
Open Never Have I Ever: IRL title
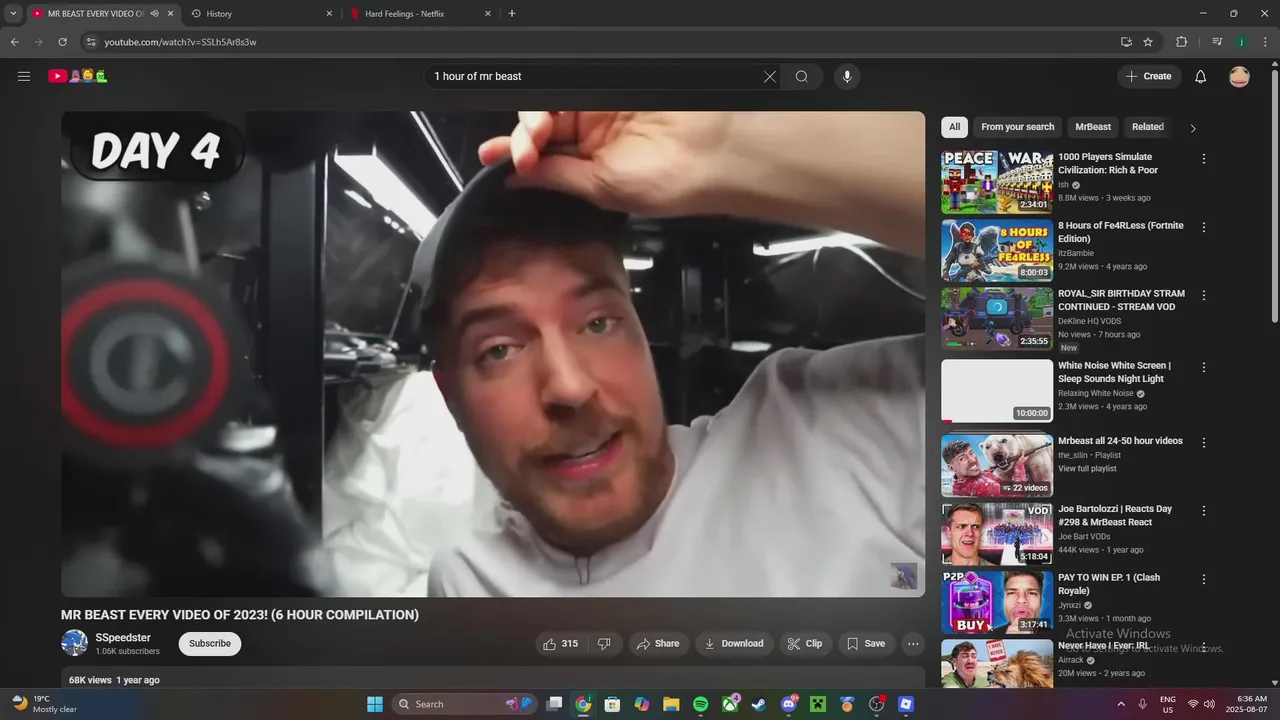coord(1104,646)
